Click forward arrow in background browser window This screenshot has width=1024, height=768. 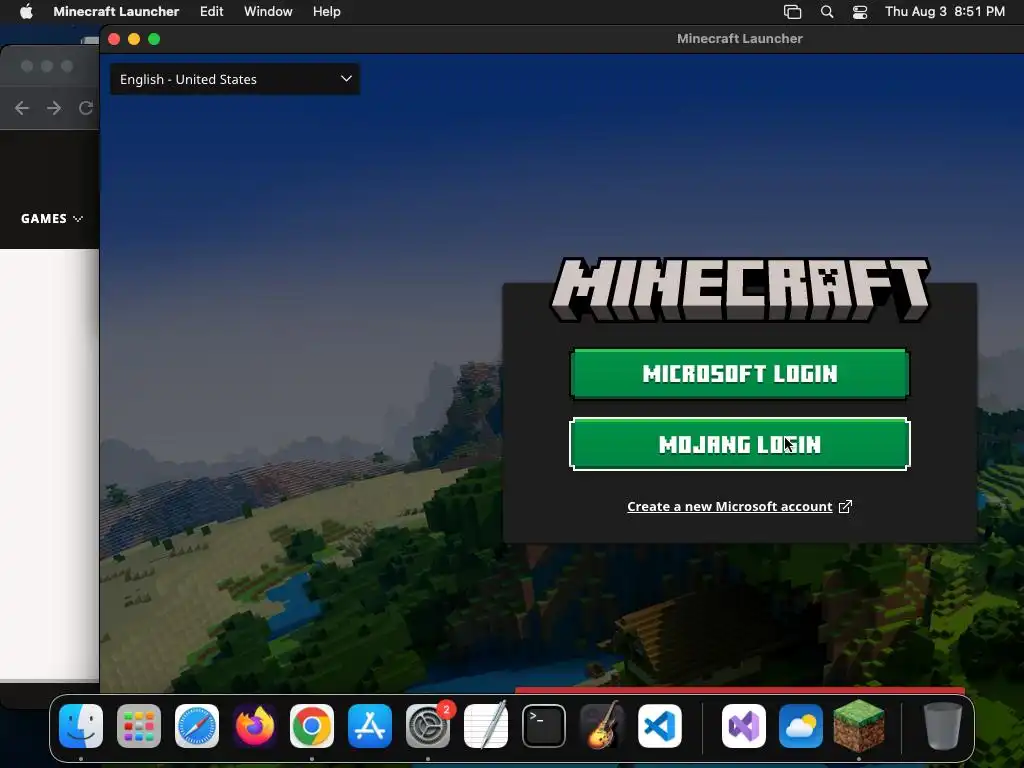click(x=54, y=108)
